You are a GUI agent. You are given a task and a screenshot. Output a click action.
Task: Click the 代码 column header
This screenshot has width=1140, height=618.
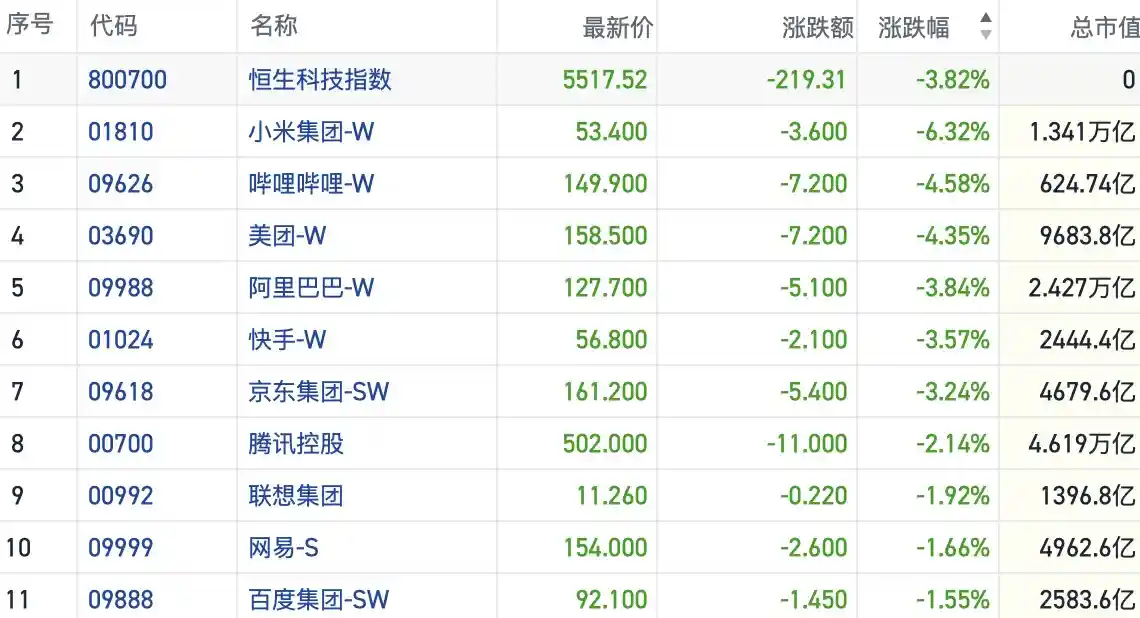click(113, 25)
